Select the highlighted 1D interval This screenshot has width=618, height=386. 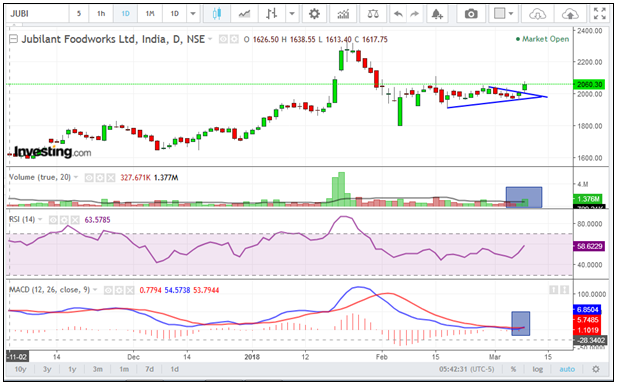click(x=125, y=14)
